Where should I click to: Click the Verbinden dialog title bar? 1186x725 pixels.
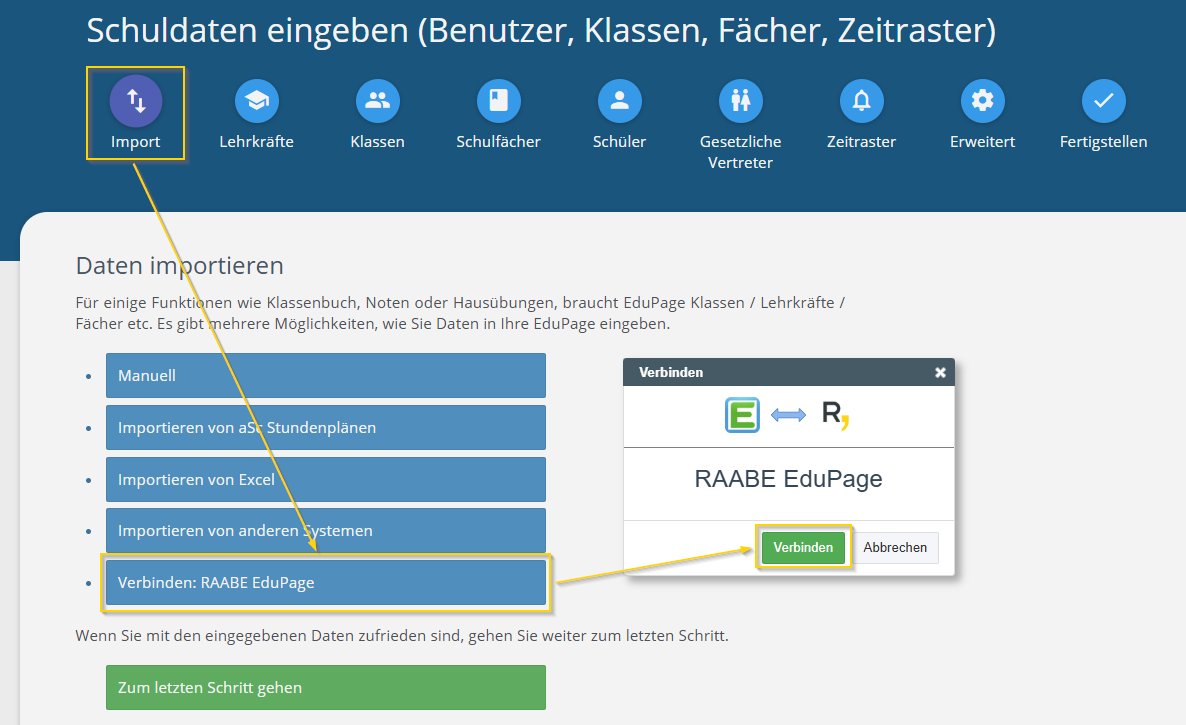(x=789, y=372)
